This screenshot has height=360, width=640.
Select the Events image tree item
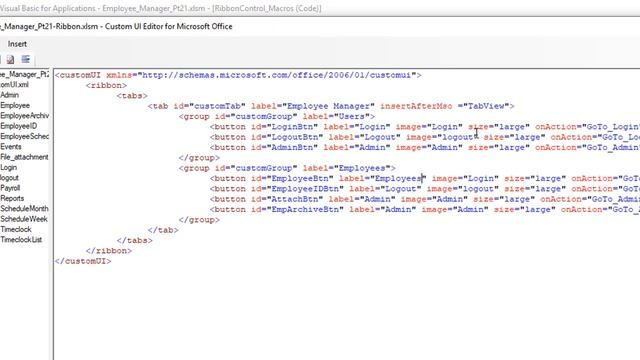click(11, 147)
